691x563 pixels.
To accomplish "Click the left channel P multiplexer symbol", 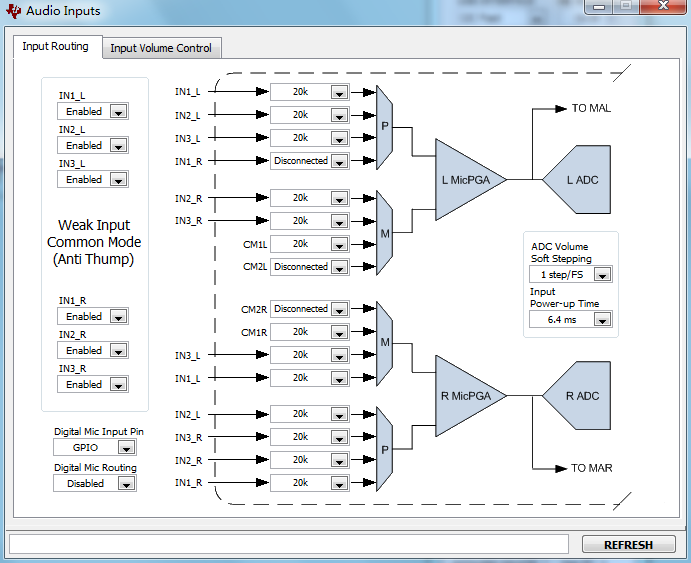I will (384, 127).
